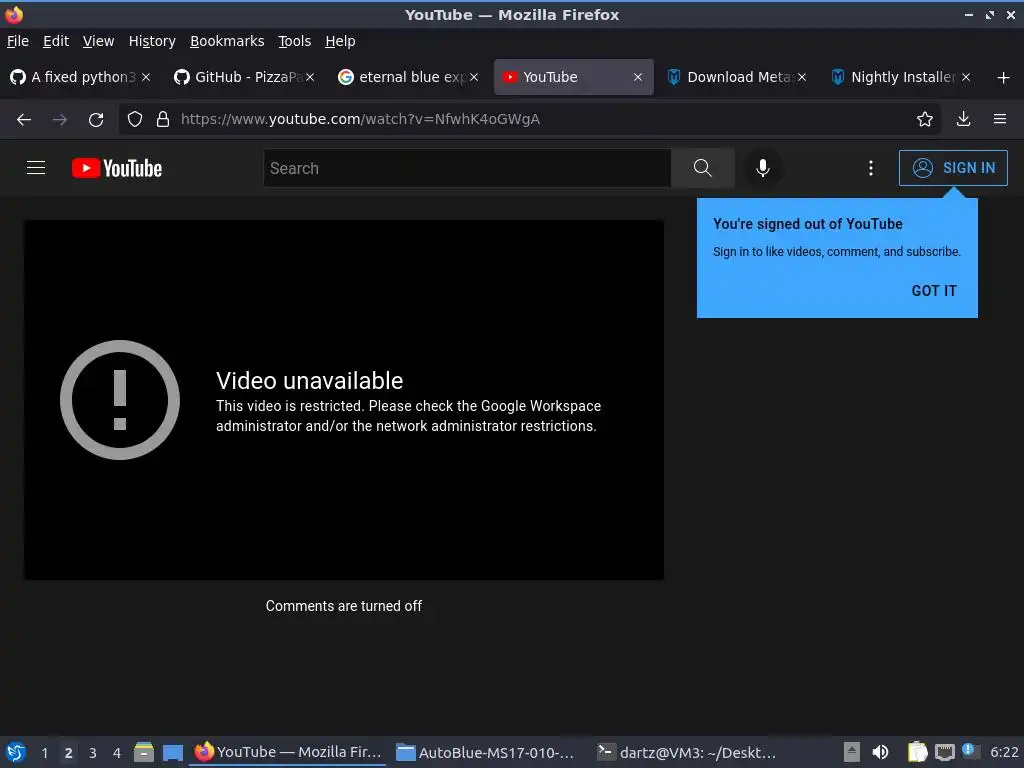Click 'You're signed out of YouTube' text
The height and width of the screenshot is (768, 1024).
(x=807, y=224)
